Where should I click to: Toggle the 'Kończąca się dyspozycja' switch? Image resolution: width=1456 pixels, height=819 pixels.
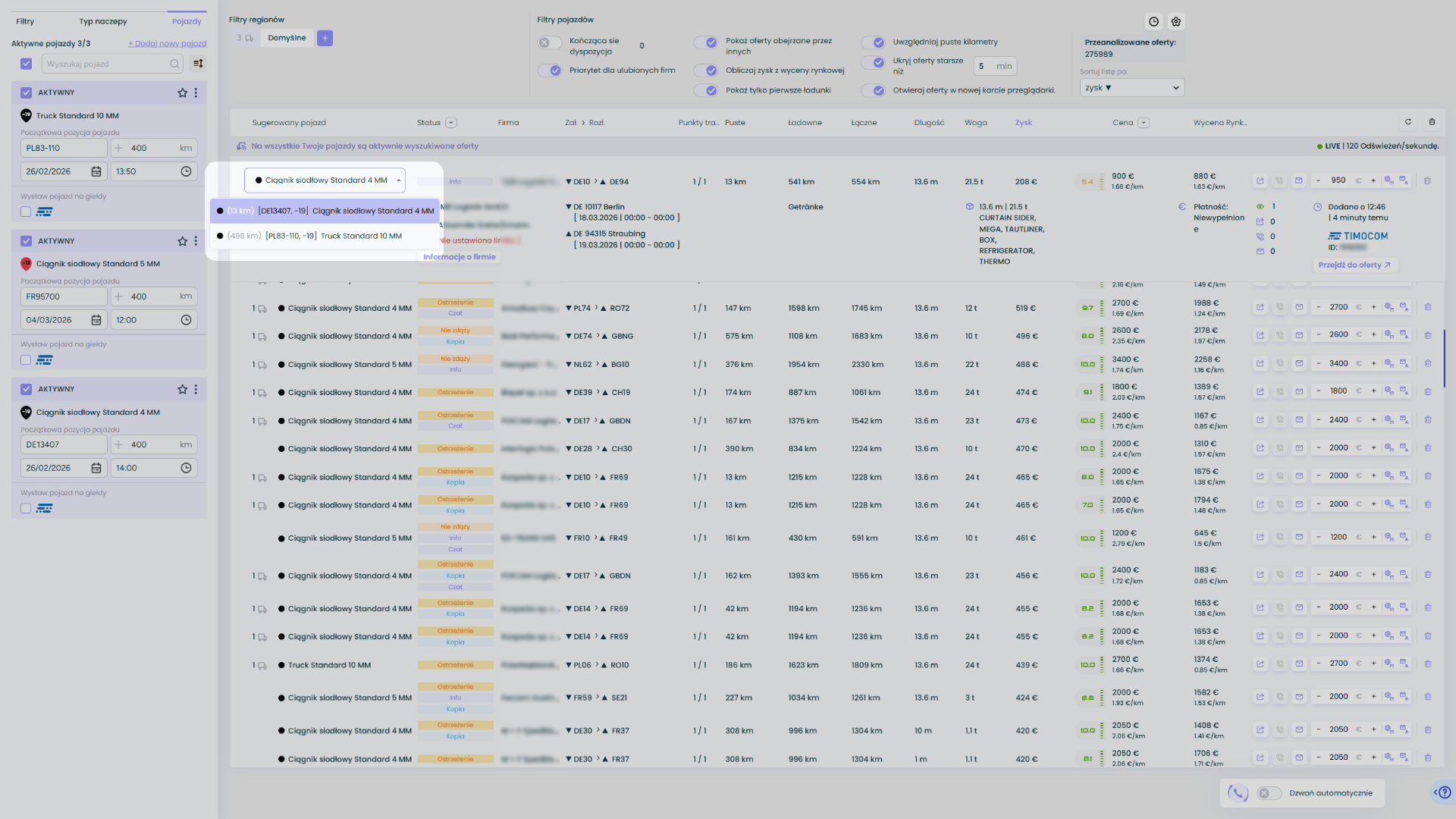pos(549,43)
